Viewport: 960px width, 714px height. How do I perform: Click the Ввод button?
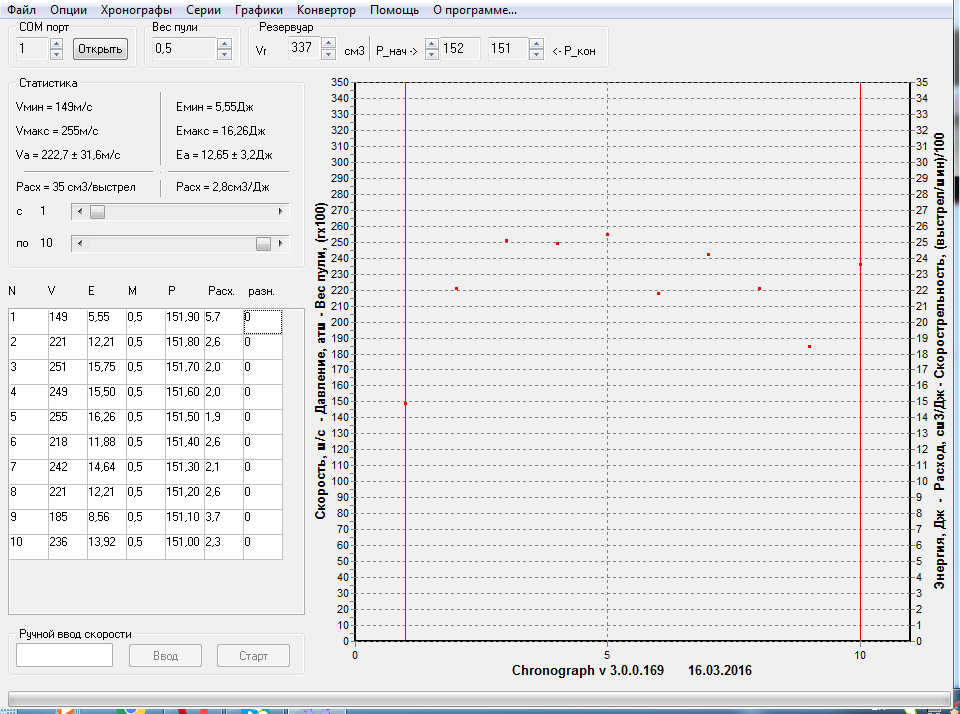point(165,656)
